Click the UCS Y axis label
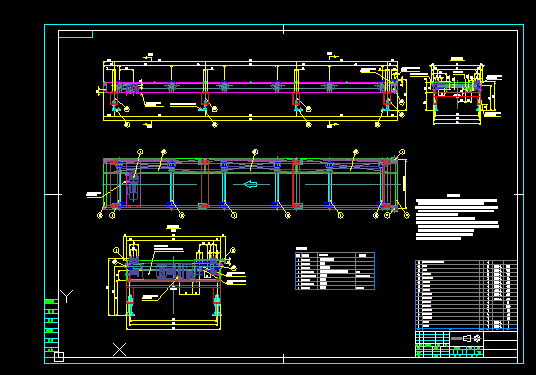 click(x=67, y=296)
